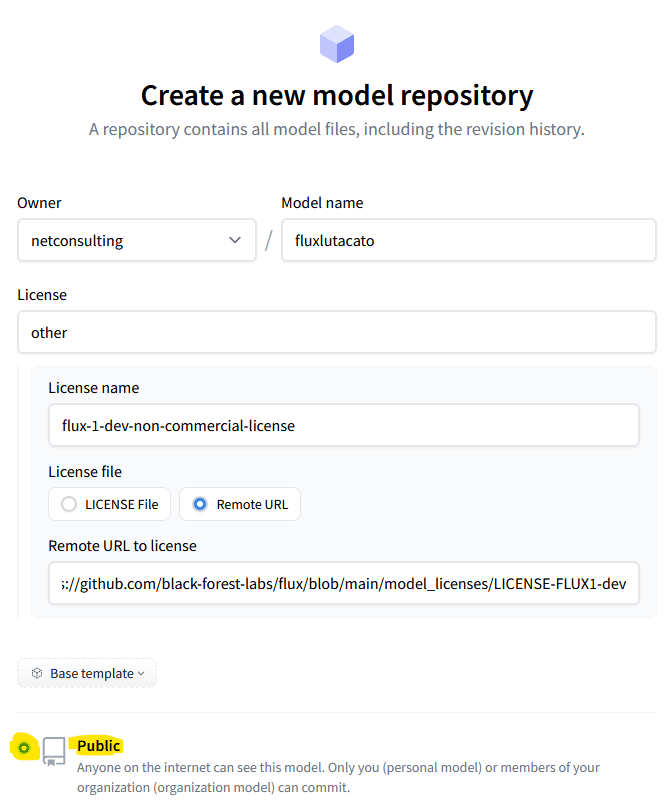Click the cube icon in Base template
This screenshot has width=670, height=810.
click(x=37, y=673)
